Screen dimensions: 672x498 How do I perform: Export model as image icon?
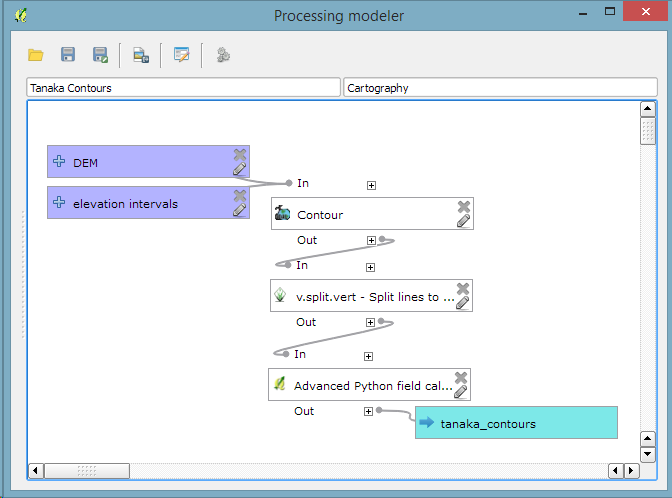(x=141, y=55)
